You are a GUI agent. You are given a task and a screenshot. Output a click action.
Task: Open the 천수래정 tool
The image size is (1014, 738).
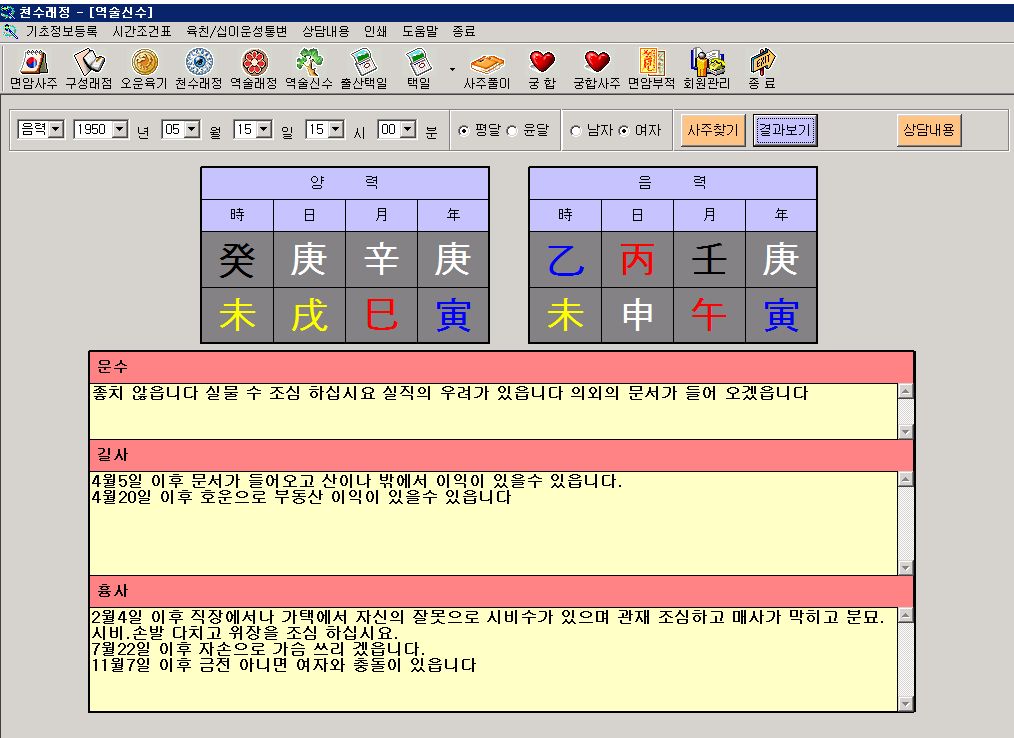[199, 69]
